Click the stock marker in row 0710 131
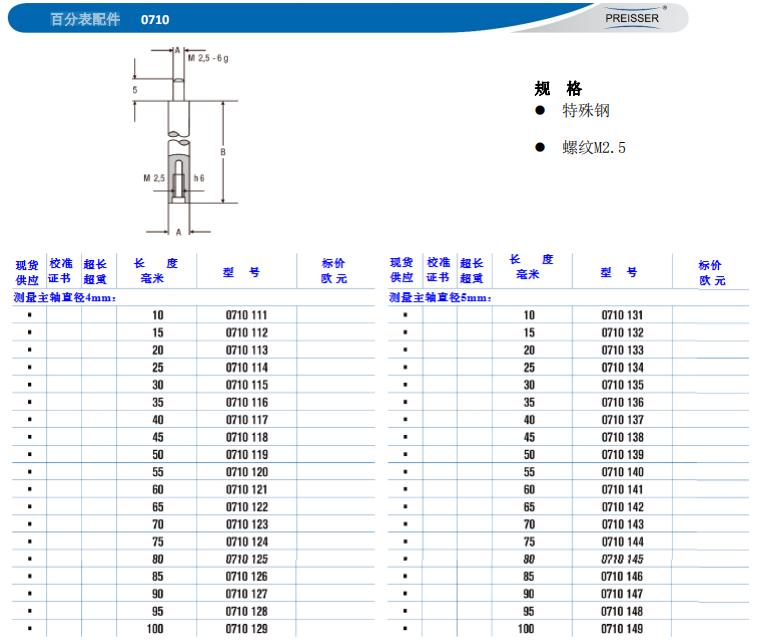This screenshot has height=642, width=759. click(x=405, y=315)
